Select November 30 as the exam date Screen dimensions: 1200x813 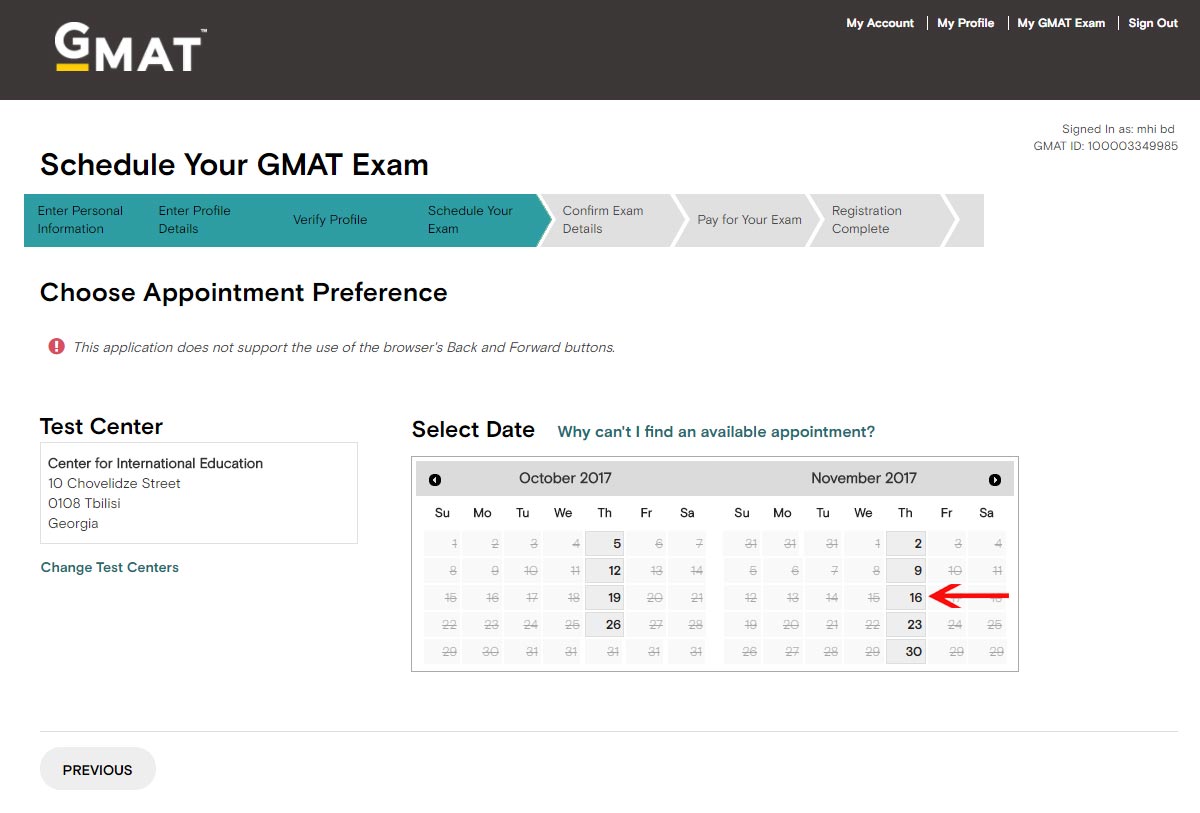point(905,651)
